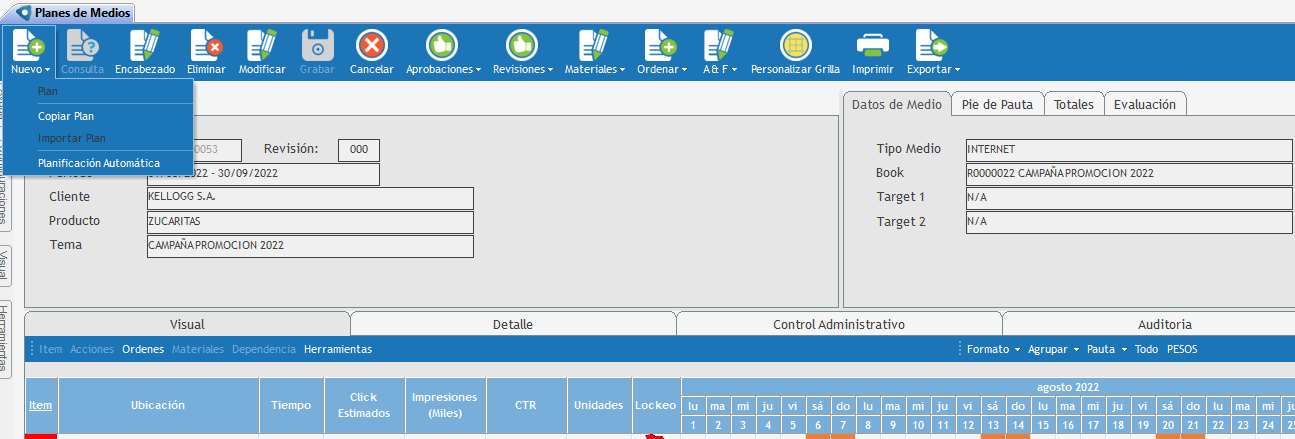Choose Planificación Automática menu entry
The width and height of the screenshot is (1295, 439).
click(98, 163)
